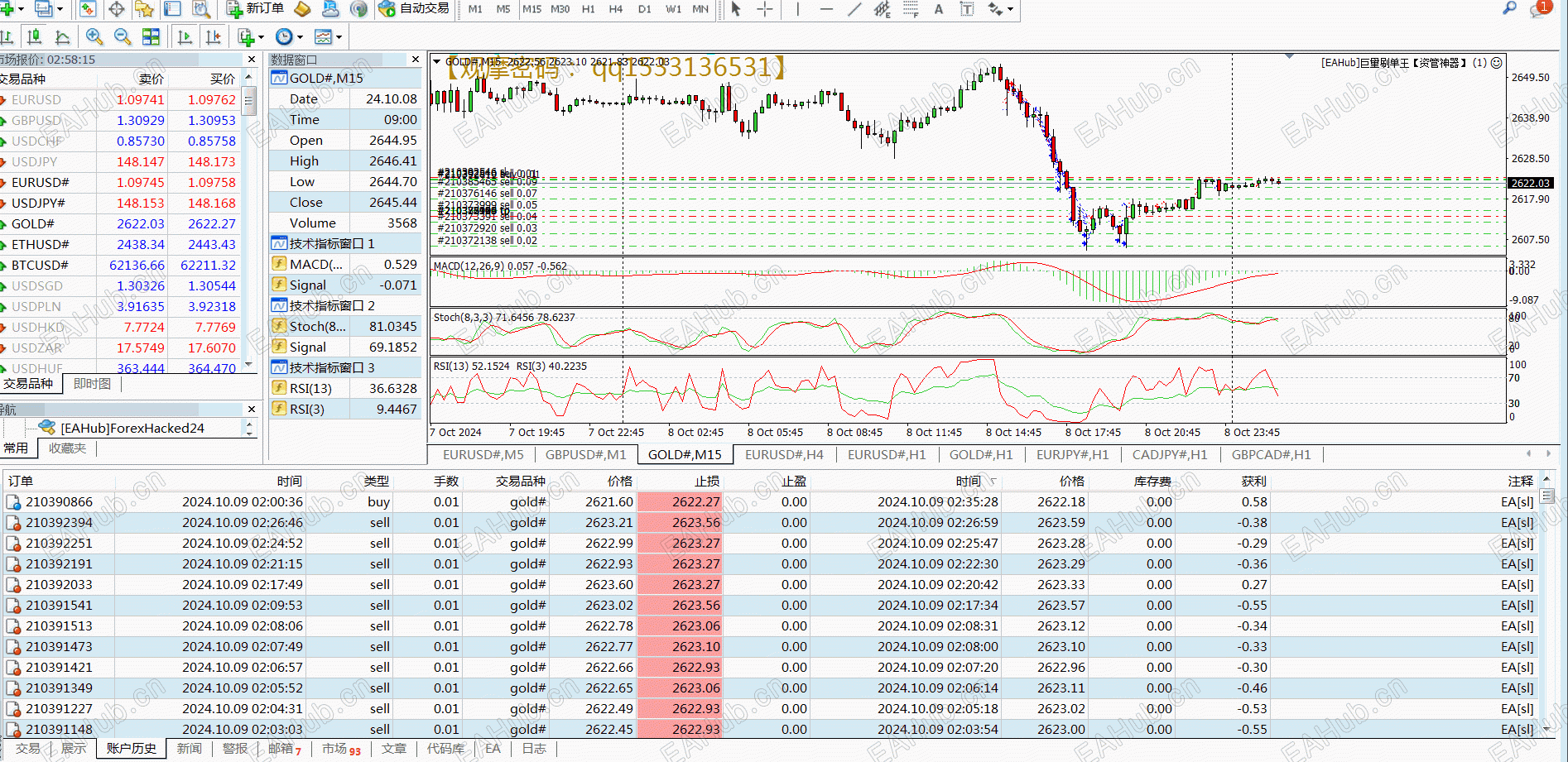
Task: Select the text label tool (A)
Action: click(x=938, y=9)
